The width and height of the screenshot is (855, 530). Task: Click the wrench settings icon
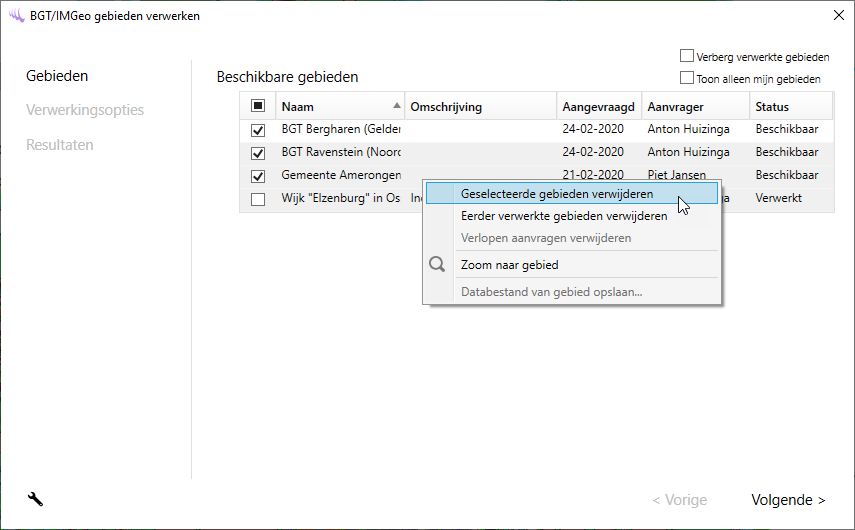point(36,500)
